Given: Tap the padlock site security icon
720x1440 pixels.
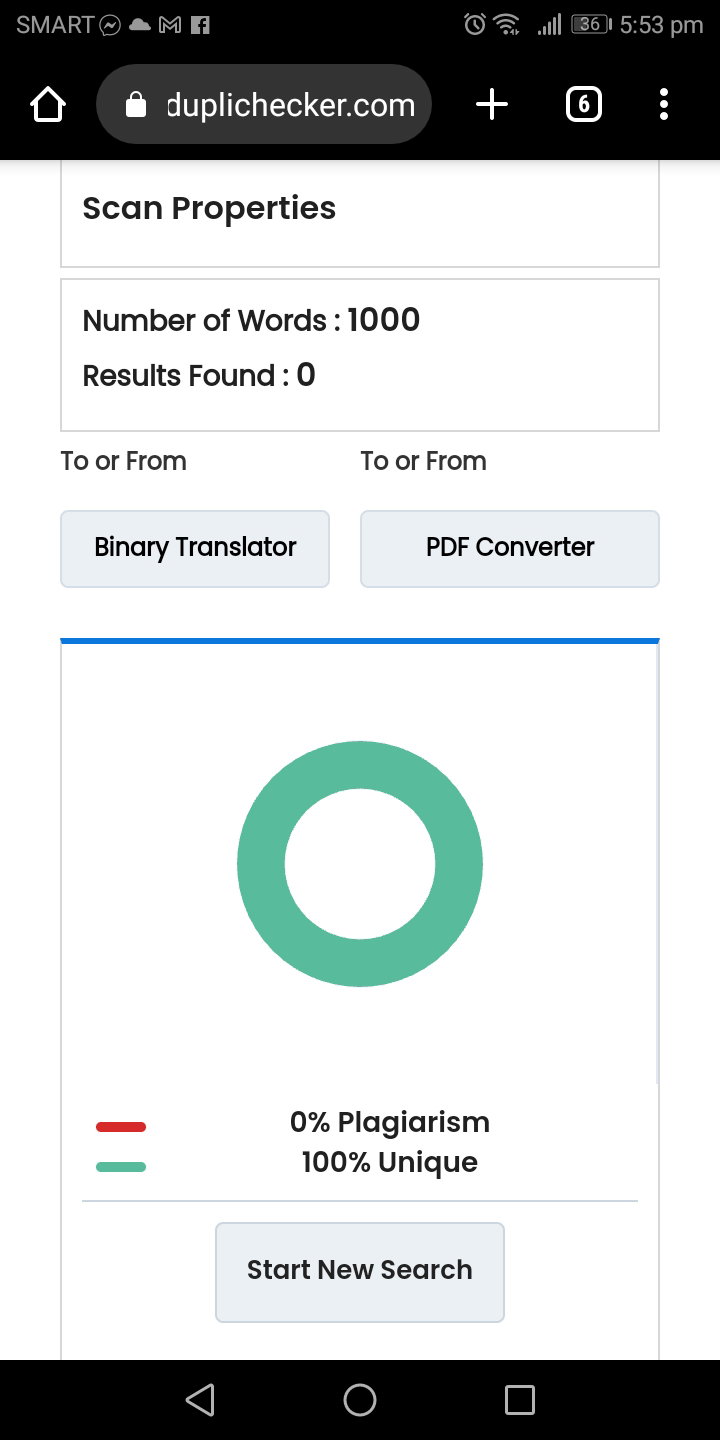Looking at the screenshot, I should pyautogui.click(x=136, y=105).
